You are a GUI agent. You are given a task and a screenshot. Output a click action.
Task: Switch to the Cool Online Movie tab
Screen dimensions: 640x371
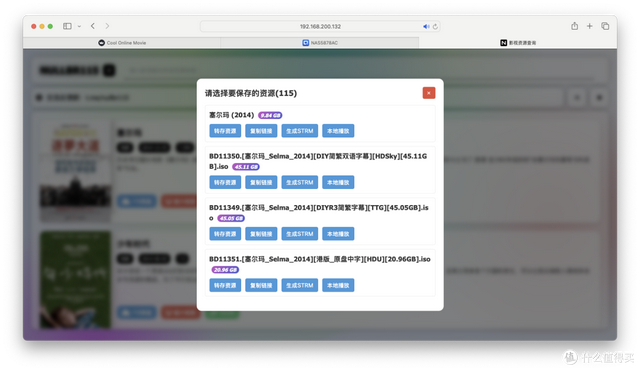click(122, 43)
